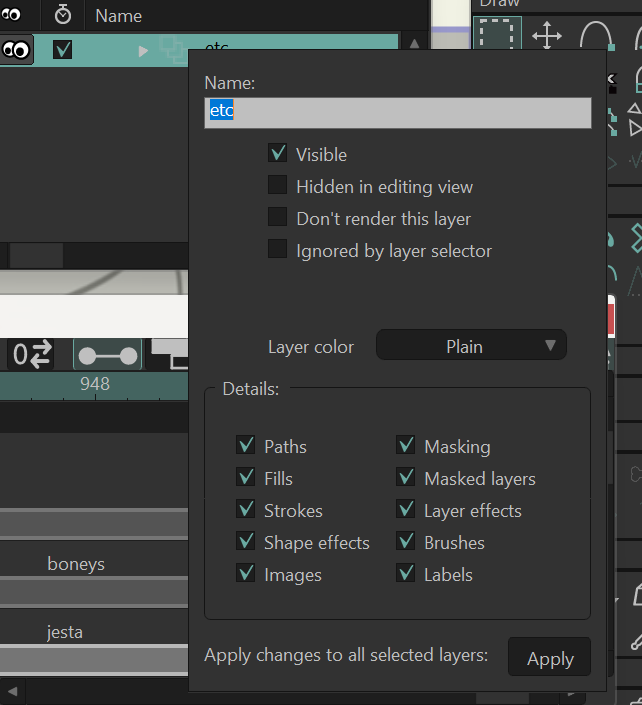The width and height of the screenshot is (642, 705).
Task: Click the onion skin two-dot connector icon
Action: [107, 356]
